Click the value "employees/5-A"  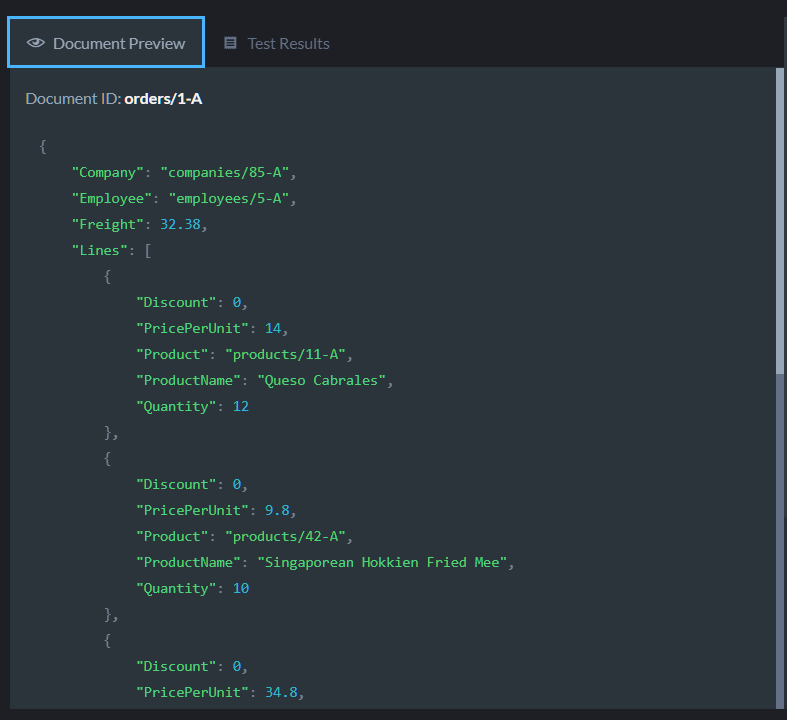click(229, 199)
